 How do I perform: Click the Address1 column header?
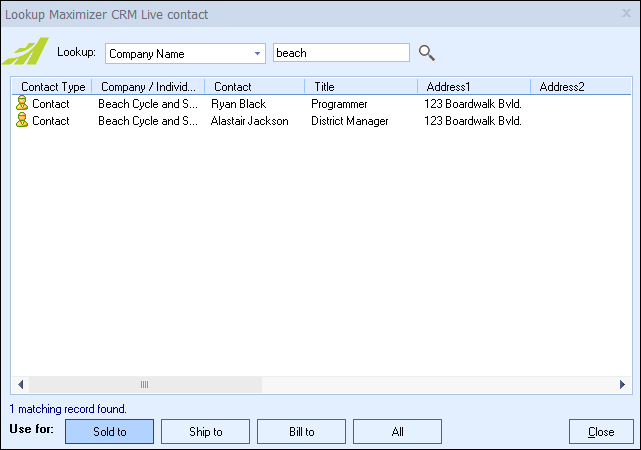tap(473, 87)
